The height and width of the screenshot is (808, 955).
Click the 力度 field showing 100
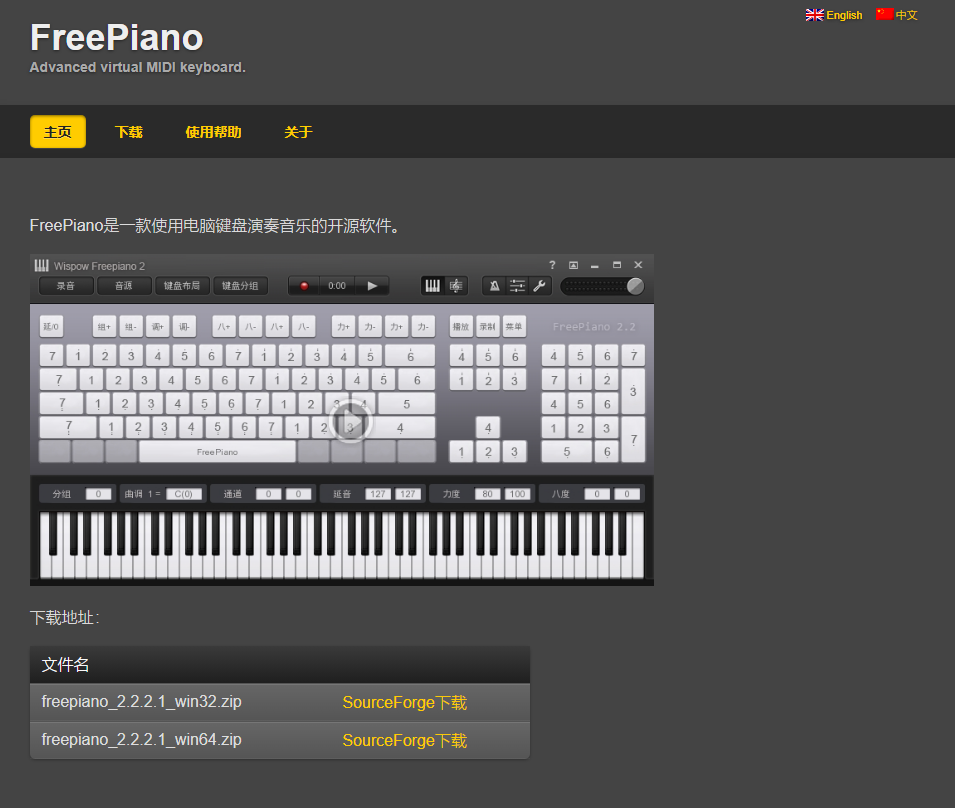pos(517,494)
